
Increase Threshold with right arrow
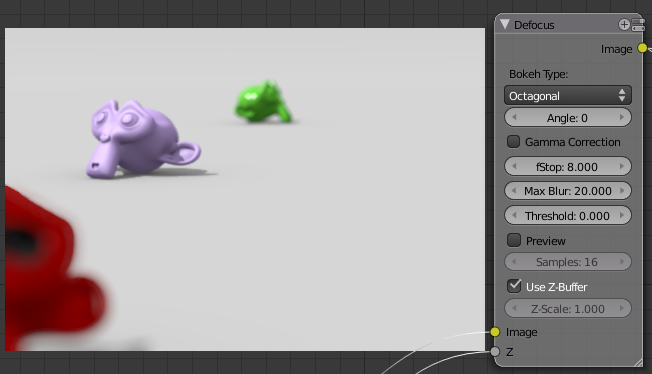[x=622, y=215]
